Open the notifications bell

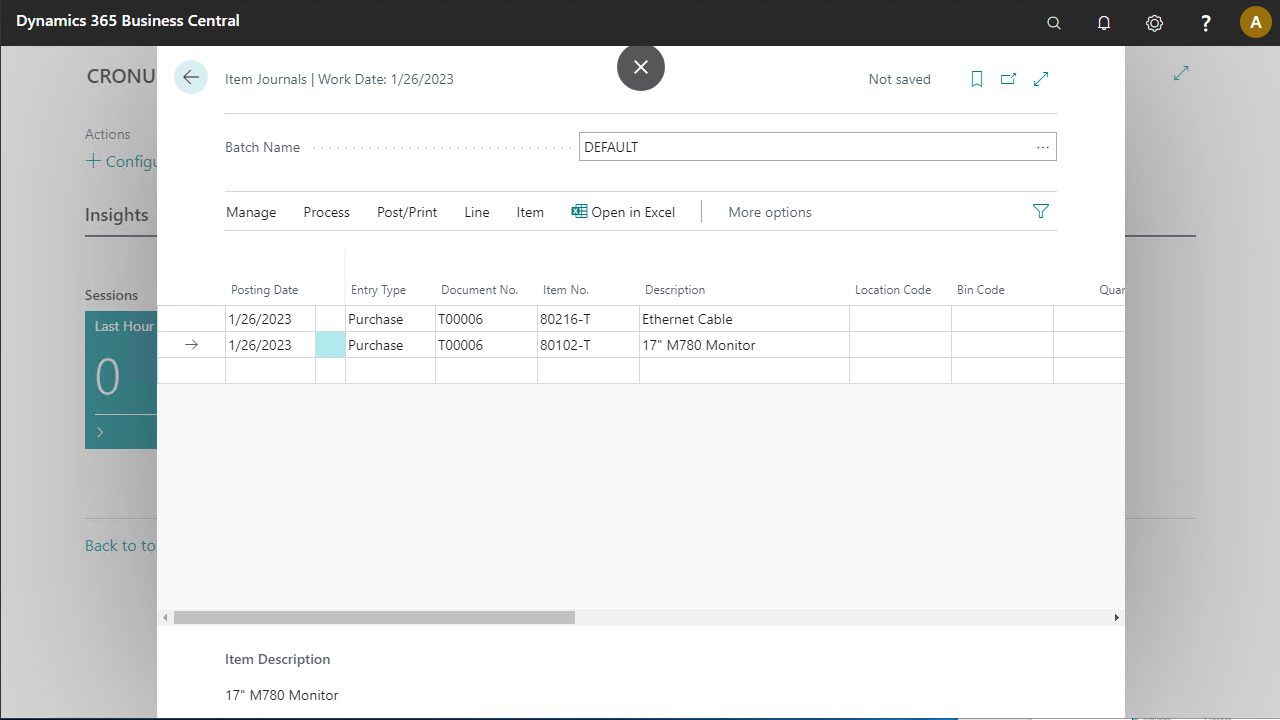1104,22
